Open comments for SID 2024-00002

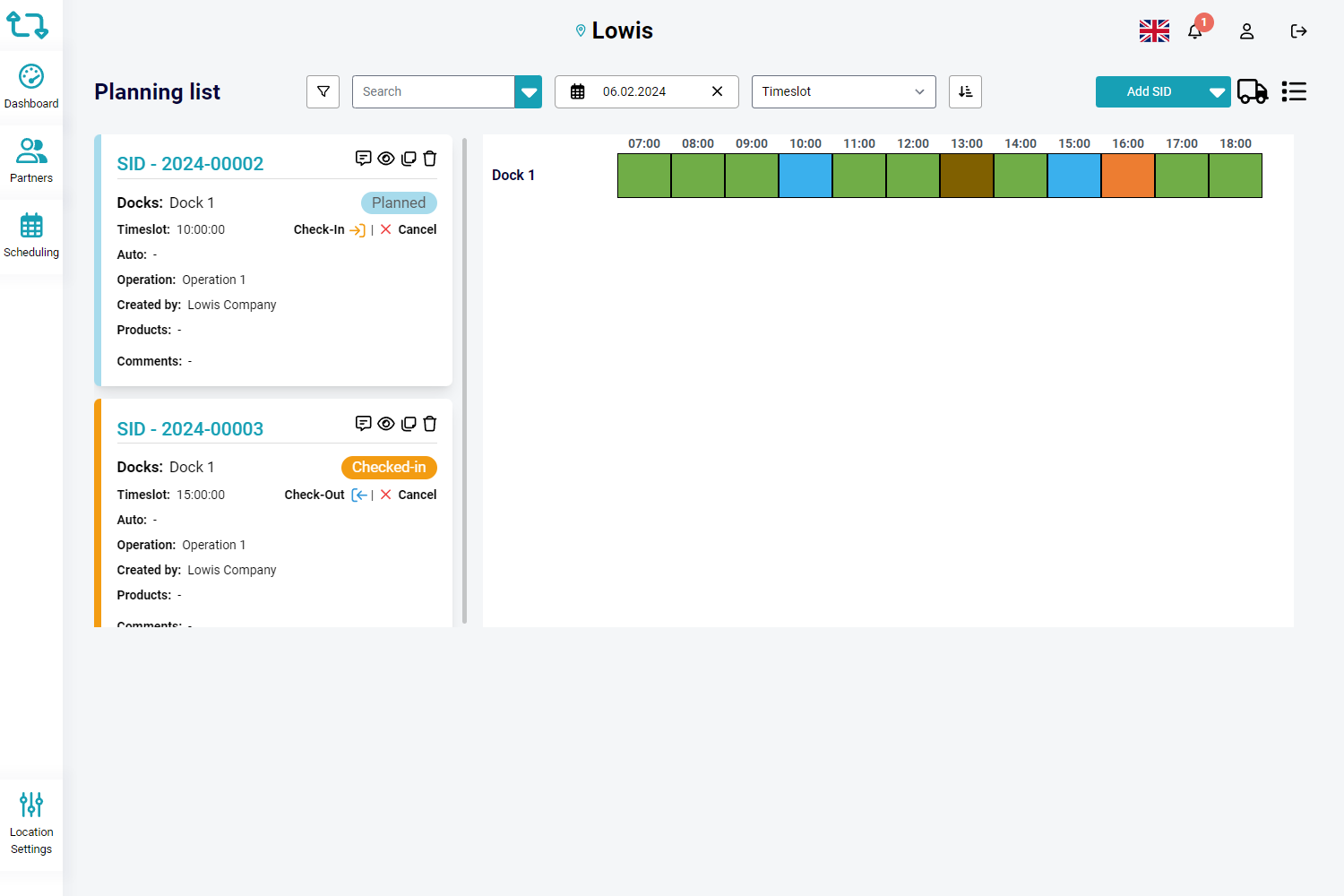pos(363,159)
